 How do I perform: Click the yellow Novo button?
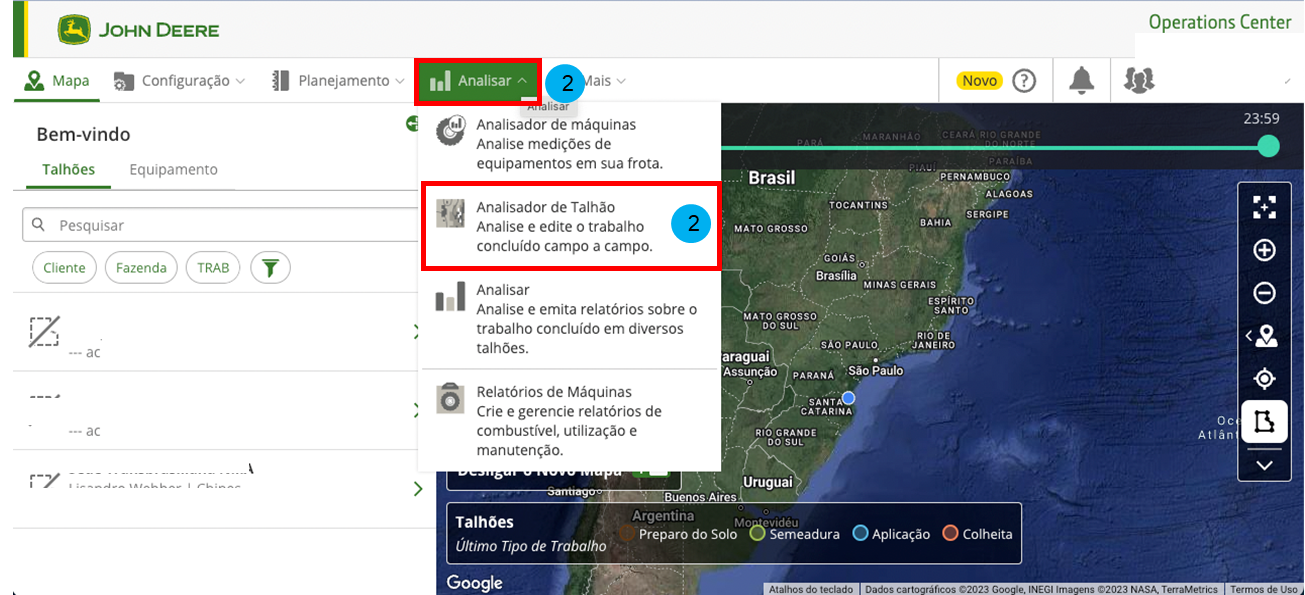(x=979, y=81)
